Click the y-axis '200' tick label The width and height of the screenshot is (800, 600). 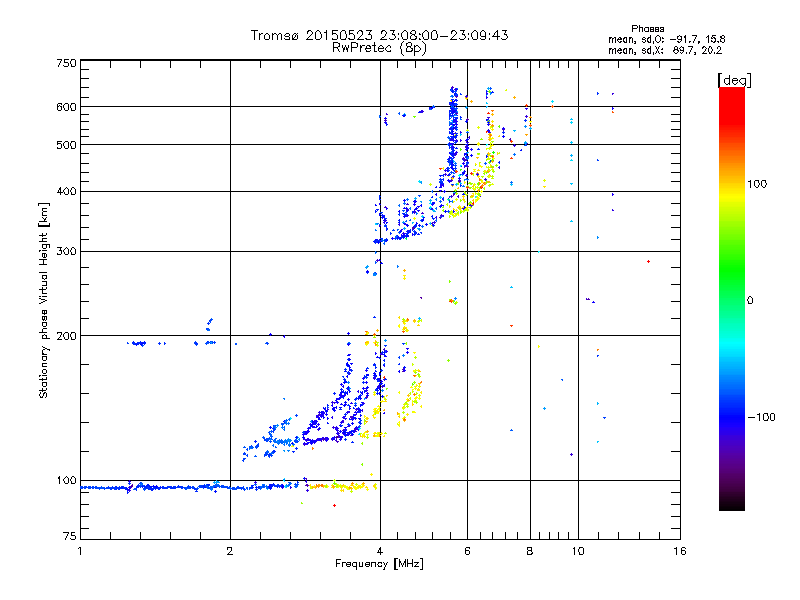[x=66, y=336]
